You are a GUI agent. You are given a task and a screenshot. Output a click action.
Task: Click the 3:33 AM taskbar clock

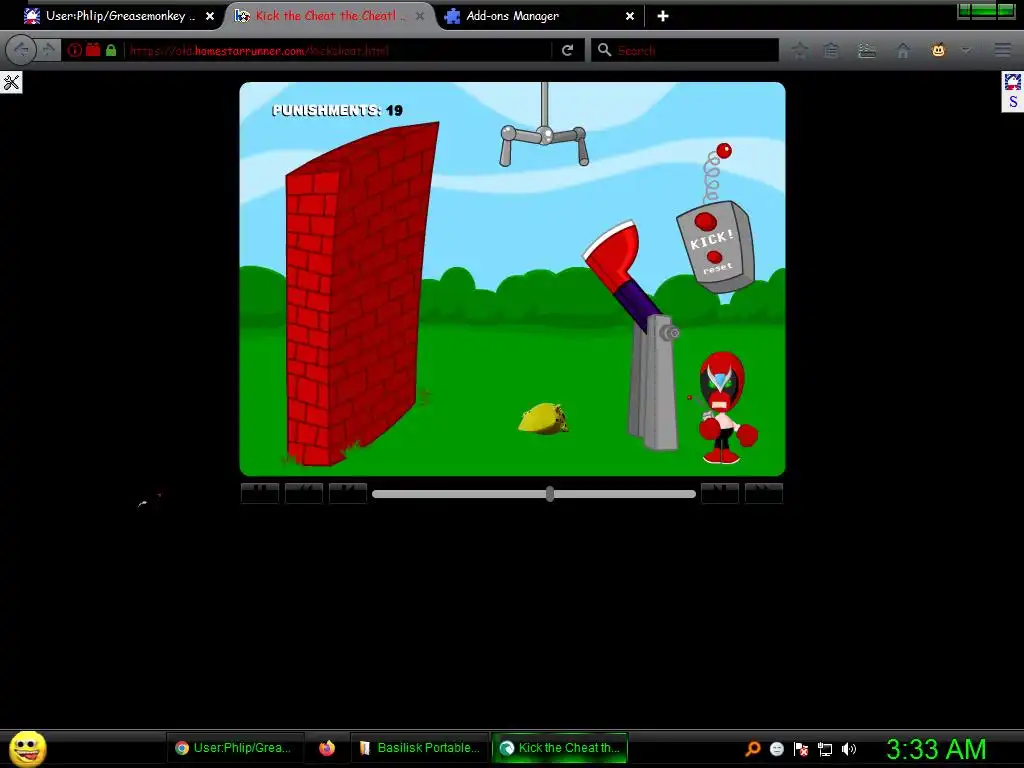point(936,749)
